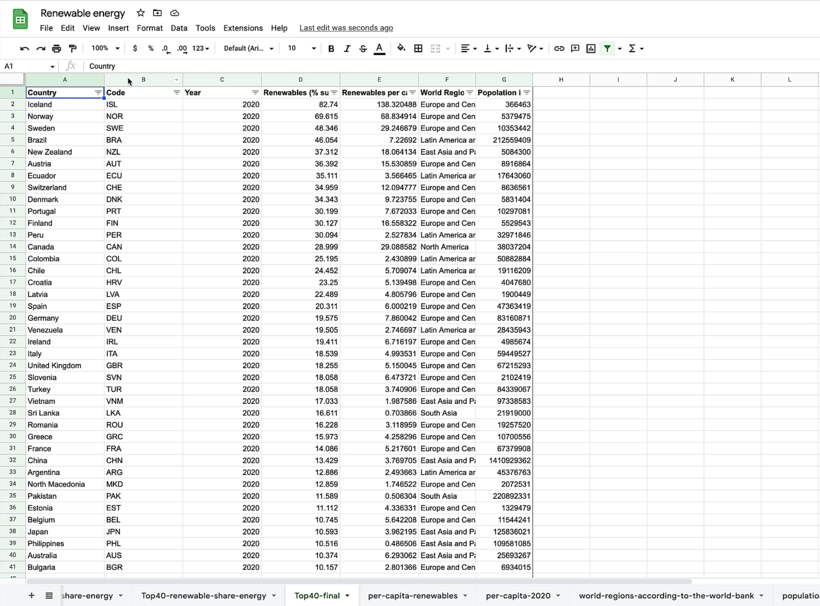Select the North Macedonia cell

[65, 484]
